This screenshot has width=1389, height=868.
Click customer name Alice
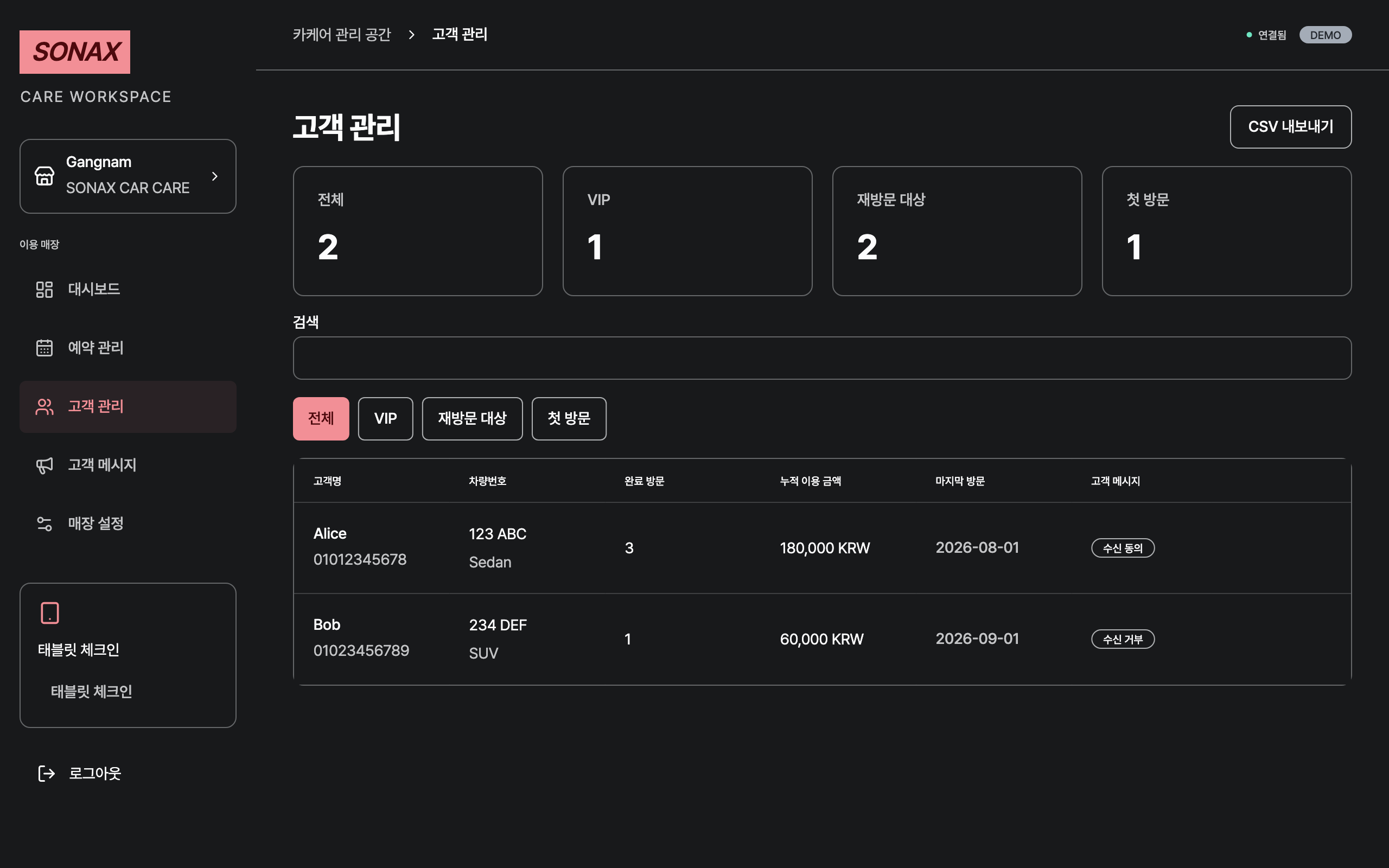coord(330,533)
